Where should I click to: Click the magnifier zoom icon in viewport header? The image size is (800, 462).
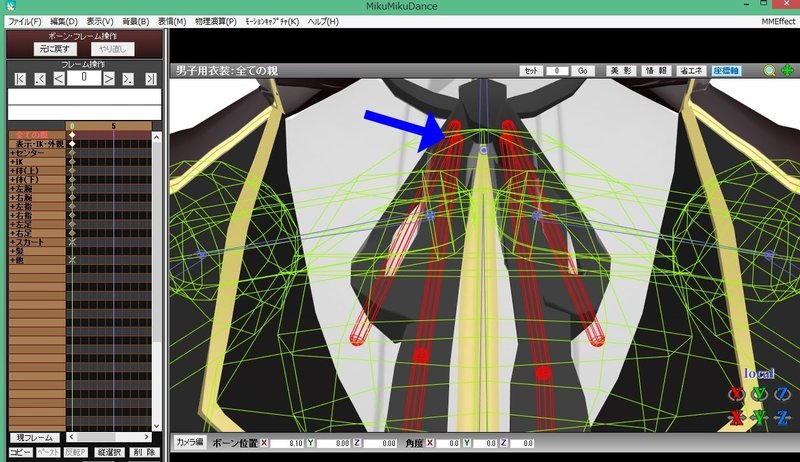pos(769,71)
